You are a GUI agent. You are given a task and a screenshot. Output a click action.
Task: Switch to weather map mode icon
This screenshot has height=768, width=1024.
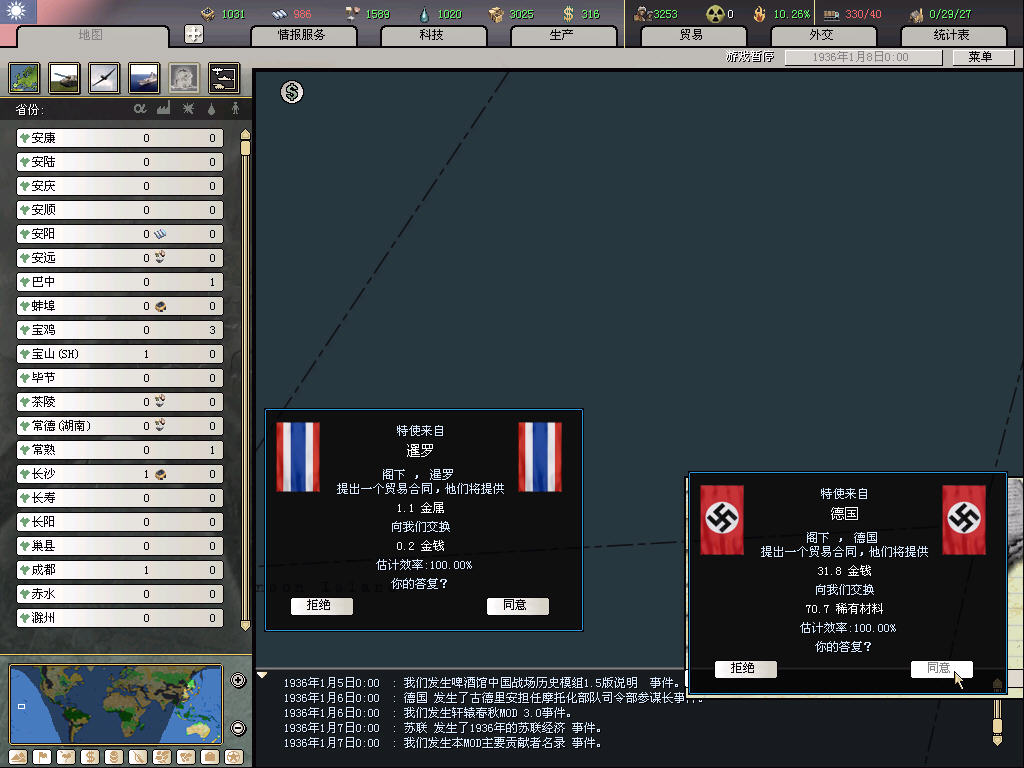coord(66,757)
